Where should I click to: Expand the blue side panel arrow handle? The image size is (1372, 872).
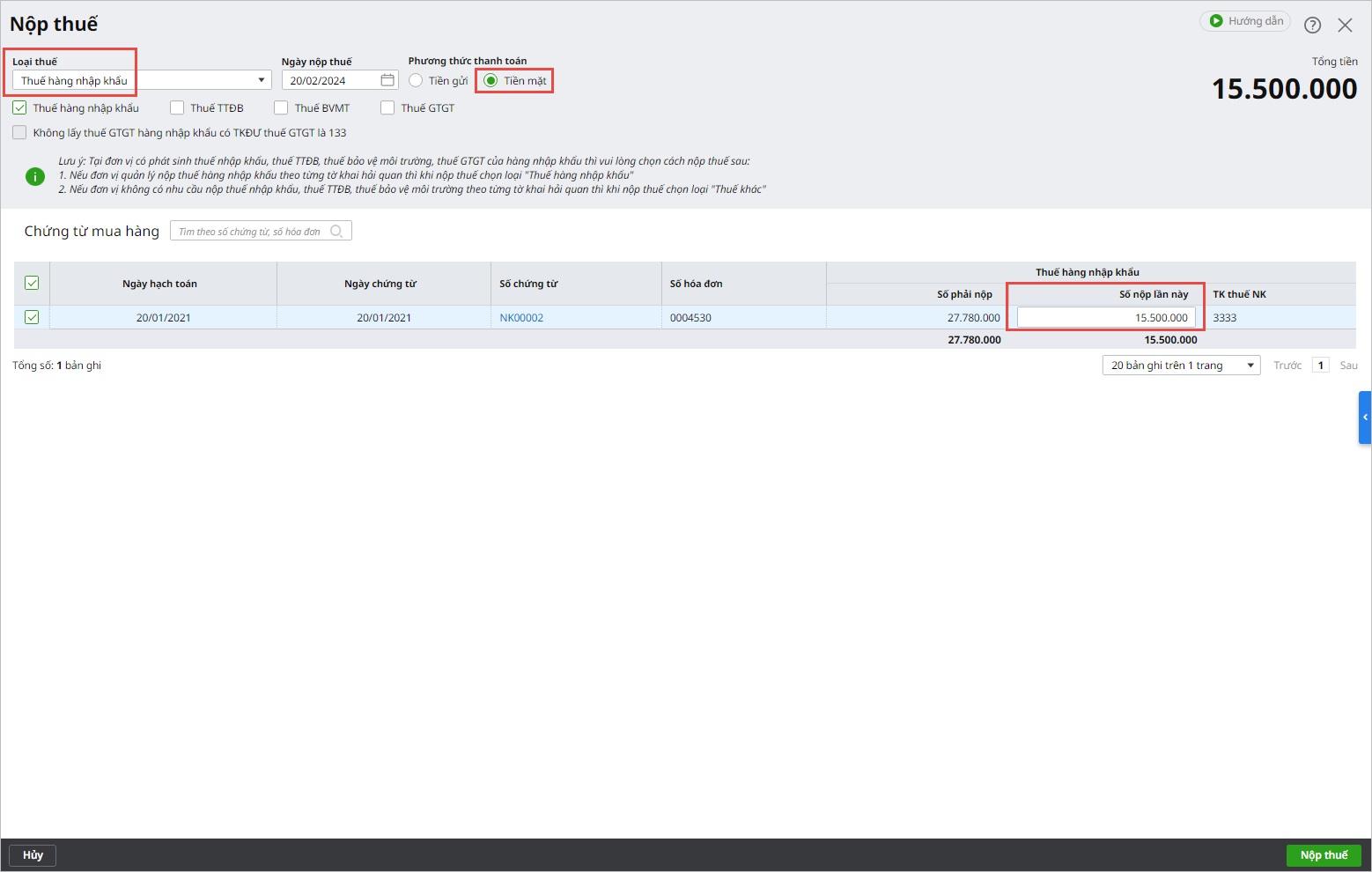(x=1365, y=417)
